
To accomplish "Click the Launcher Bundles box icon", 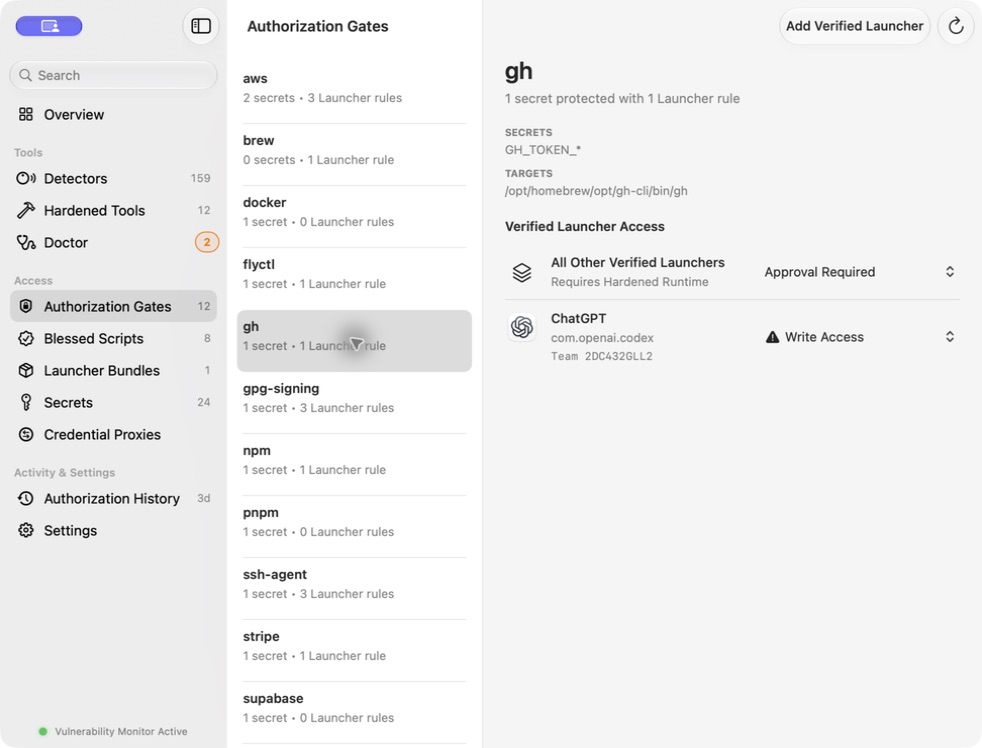I will (26, 370).
